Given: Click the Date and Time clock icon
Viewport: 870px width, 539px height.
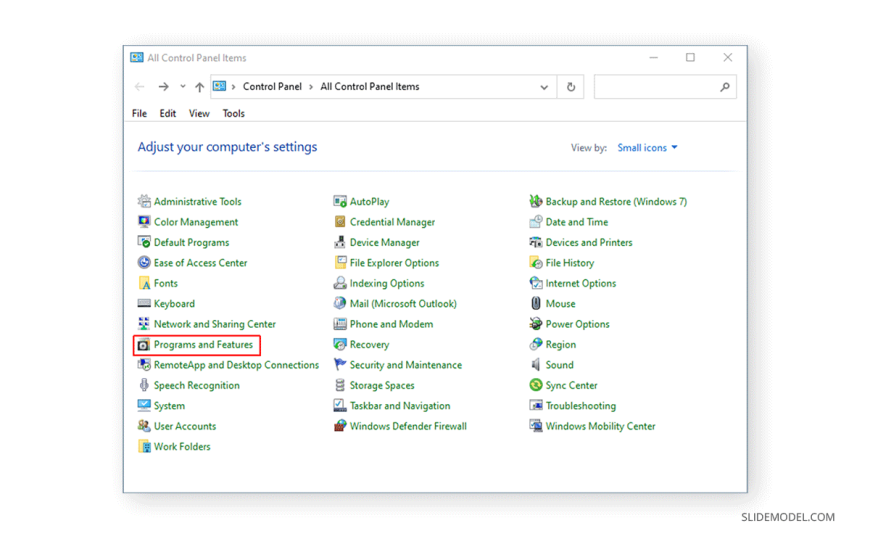Looking at the screenshot, I should pos(536,221).
